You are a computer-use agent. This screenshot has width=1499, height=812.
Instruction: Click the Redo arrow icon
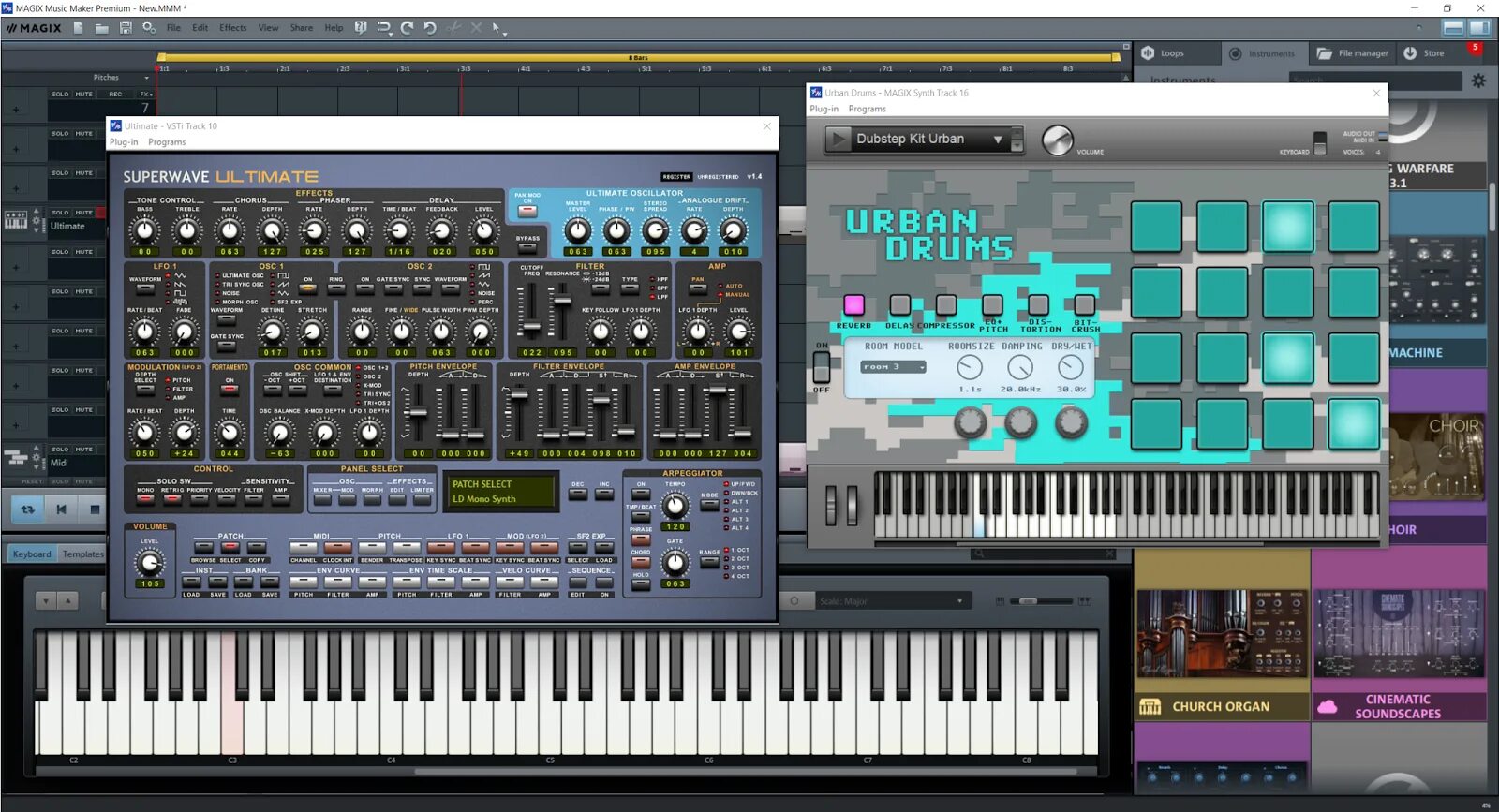point(407,28)
